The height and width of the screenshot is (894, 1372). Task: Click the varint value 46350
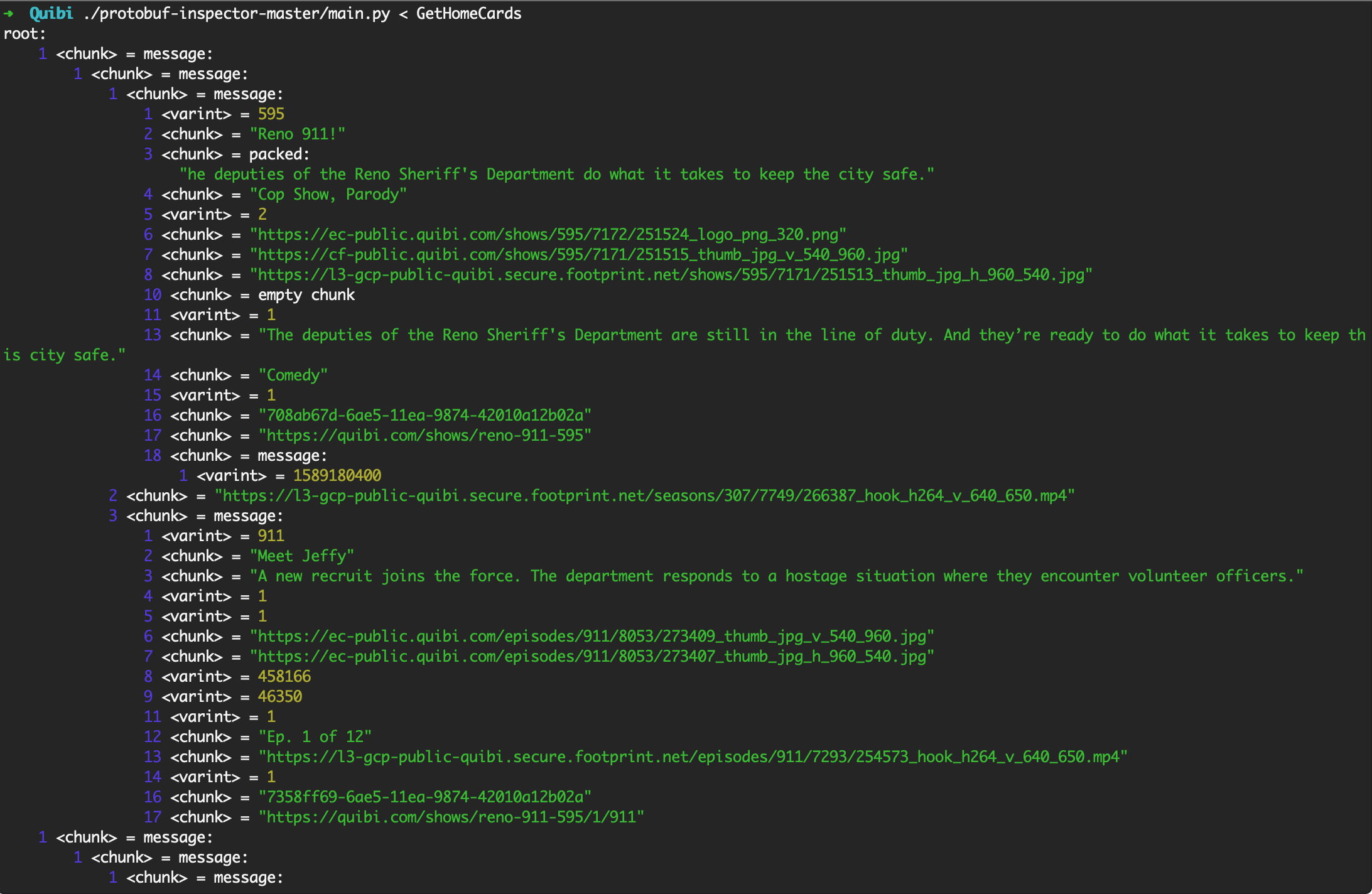tap(280, 697)
